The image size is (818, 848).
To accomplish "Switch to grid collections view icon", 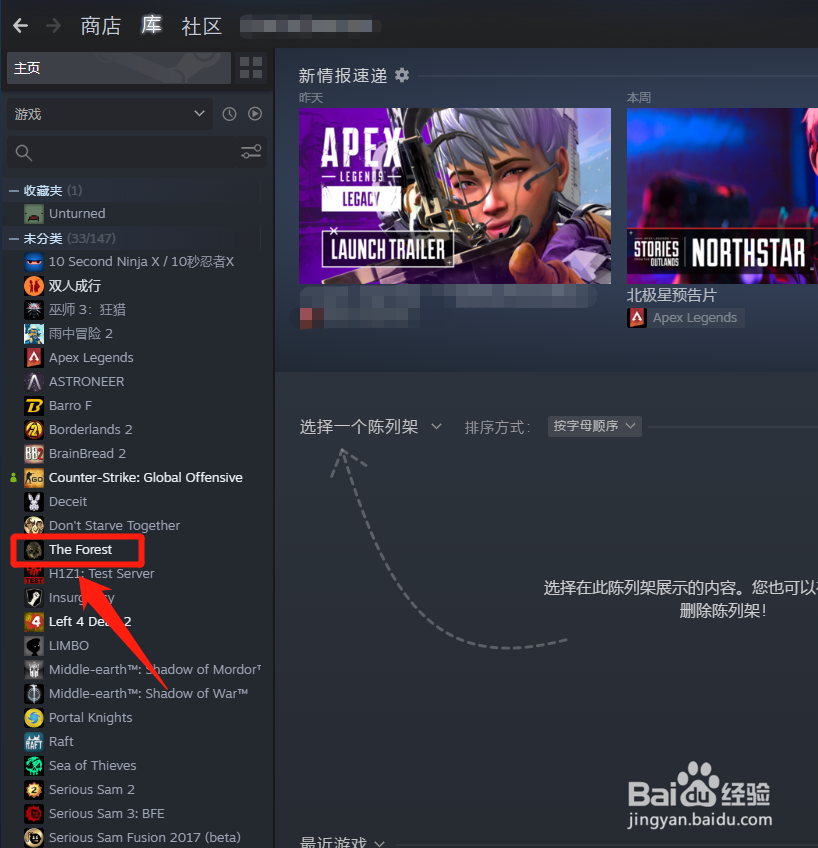I will [x=251, y=68].
